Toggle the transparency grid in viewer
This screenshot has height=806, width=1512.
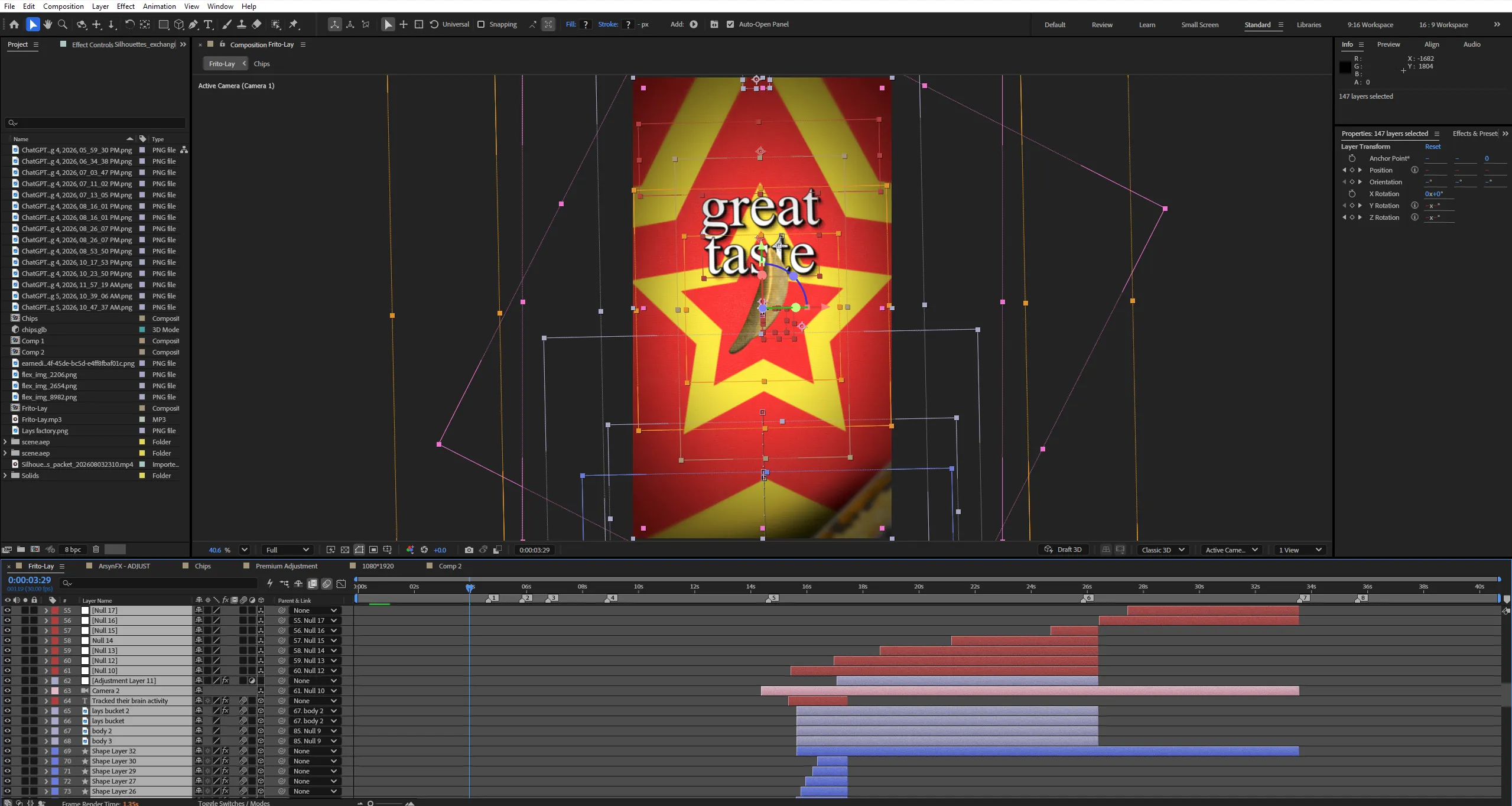[x=345, y=550]
